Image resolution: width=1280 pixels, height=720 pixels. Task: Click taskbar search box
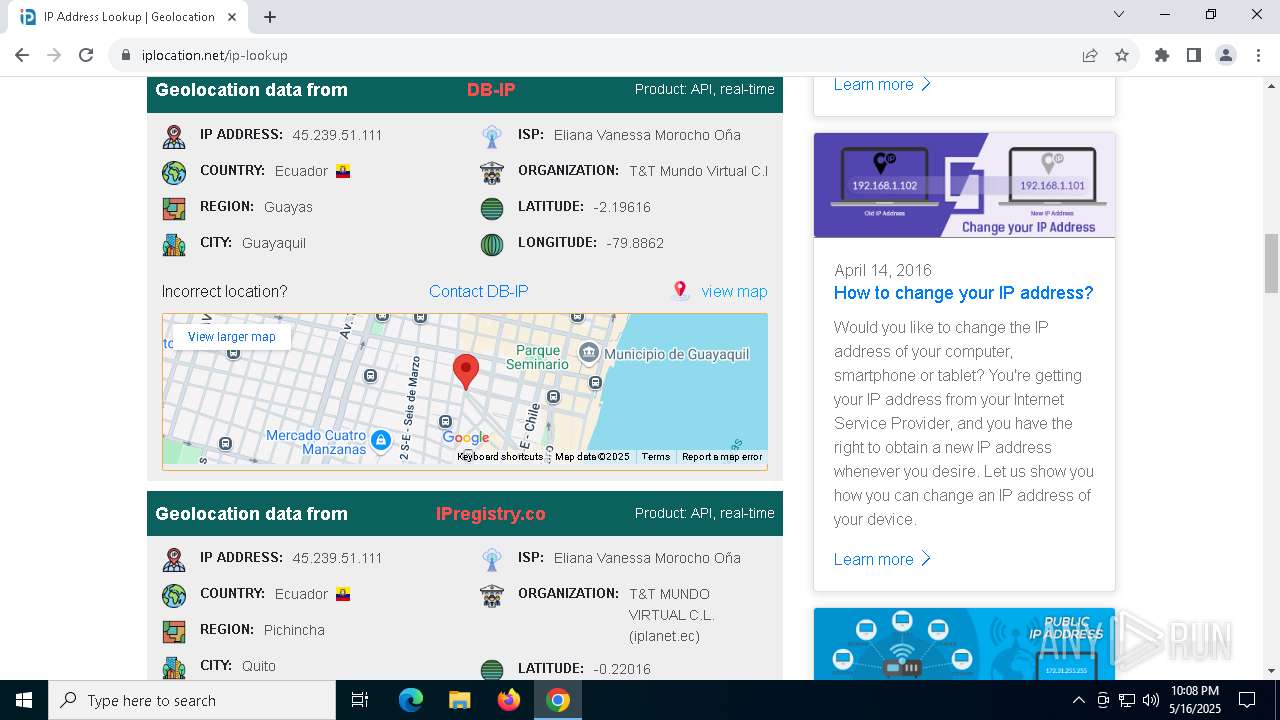pos(192,700)
